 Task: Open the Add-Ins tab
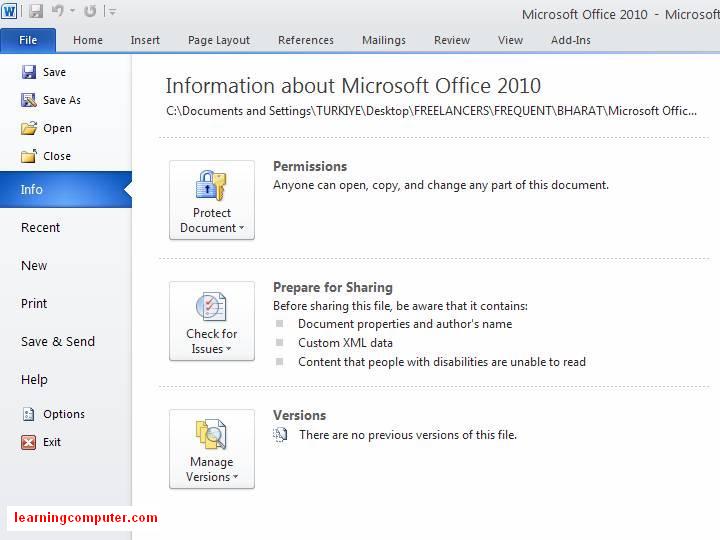click(x=571, y=40)
